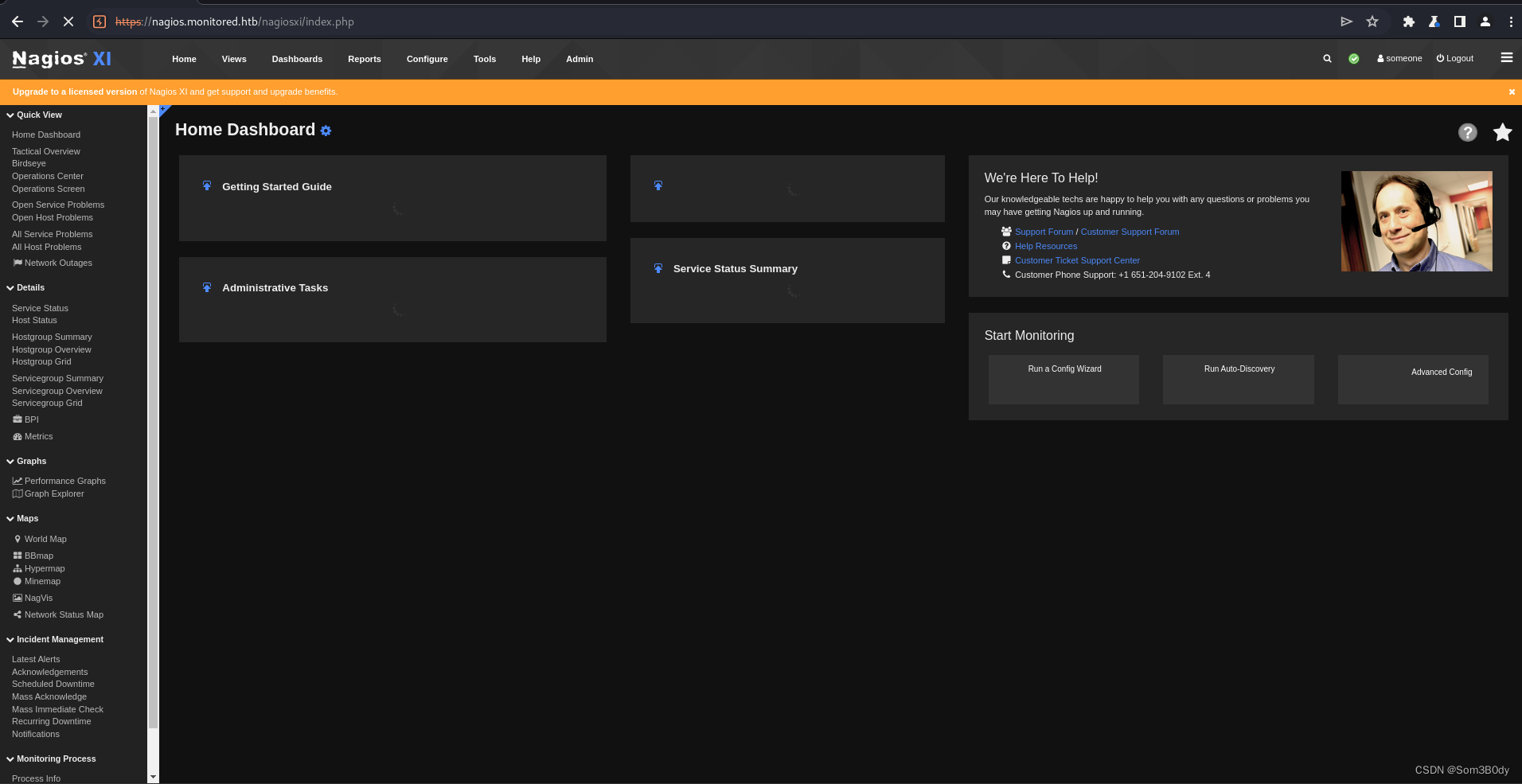
Task: Click Run a Config Wizard button
Action: coord(1063,379)
